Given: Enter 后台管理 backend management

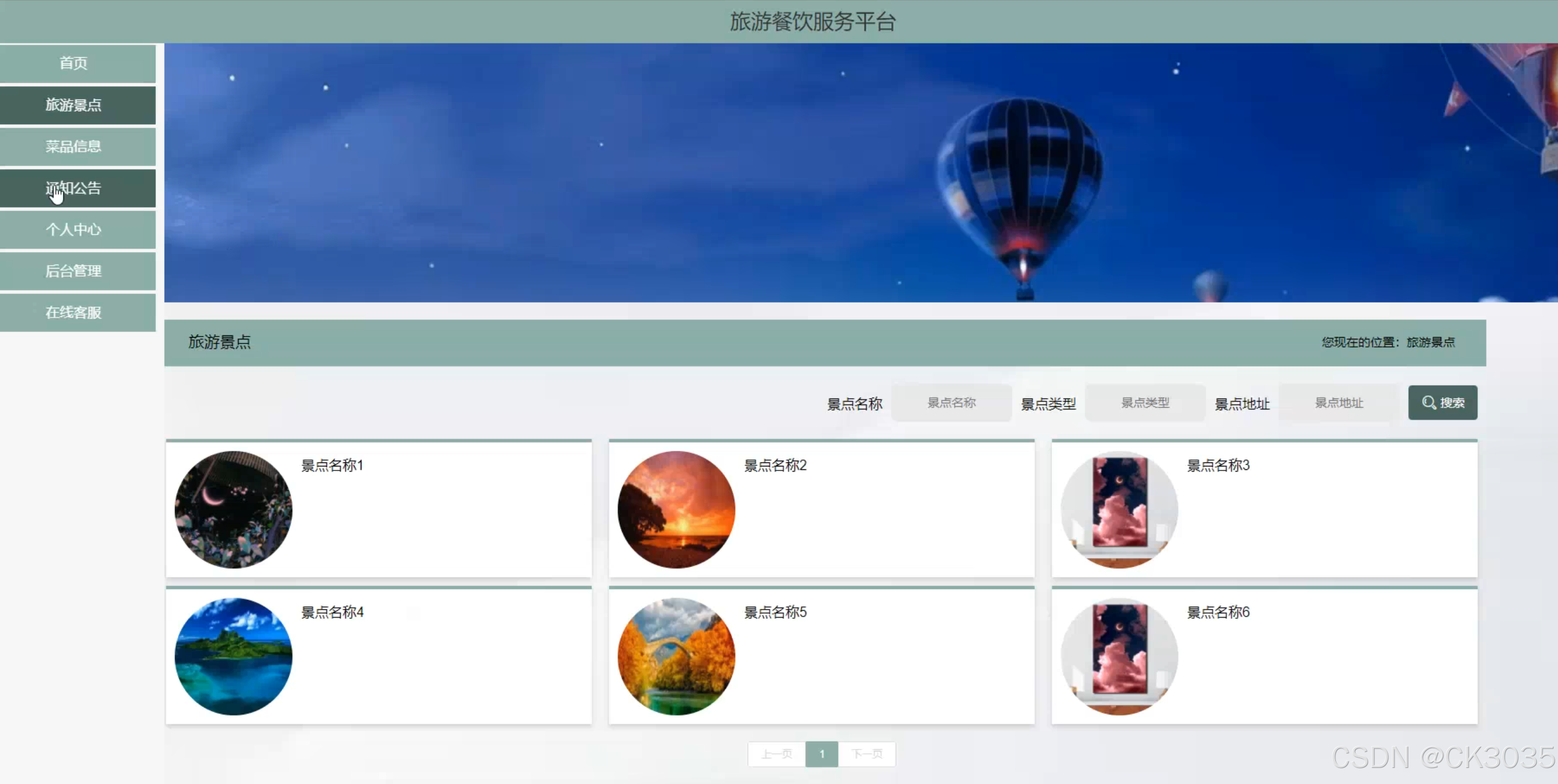Looking at the screenshot, I should coord(73,271).
